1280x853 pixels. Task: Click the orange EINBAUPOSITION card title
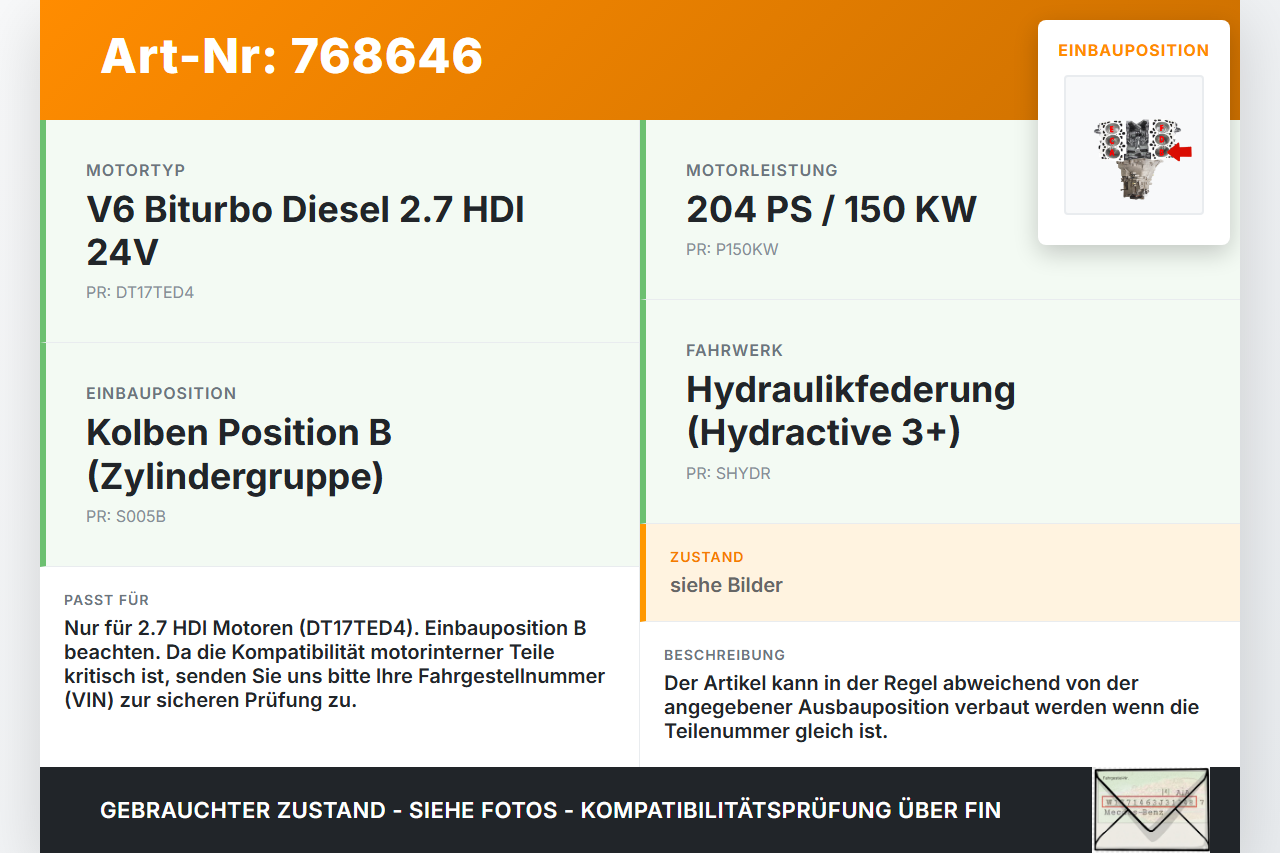click(1134, 50)
